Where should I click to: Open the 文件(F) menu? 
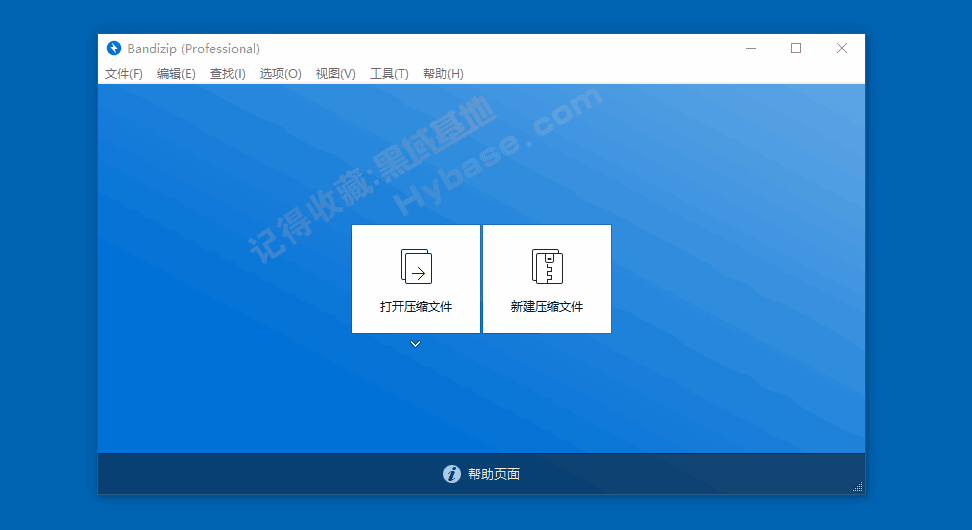tap(123, 74)
